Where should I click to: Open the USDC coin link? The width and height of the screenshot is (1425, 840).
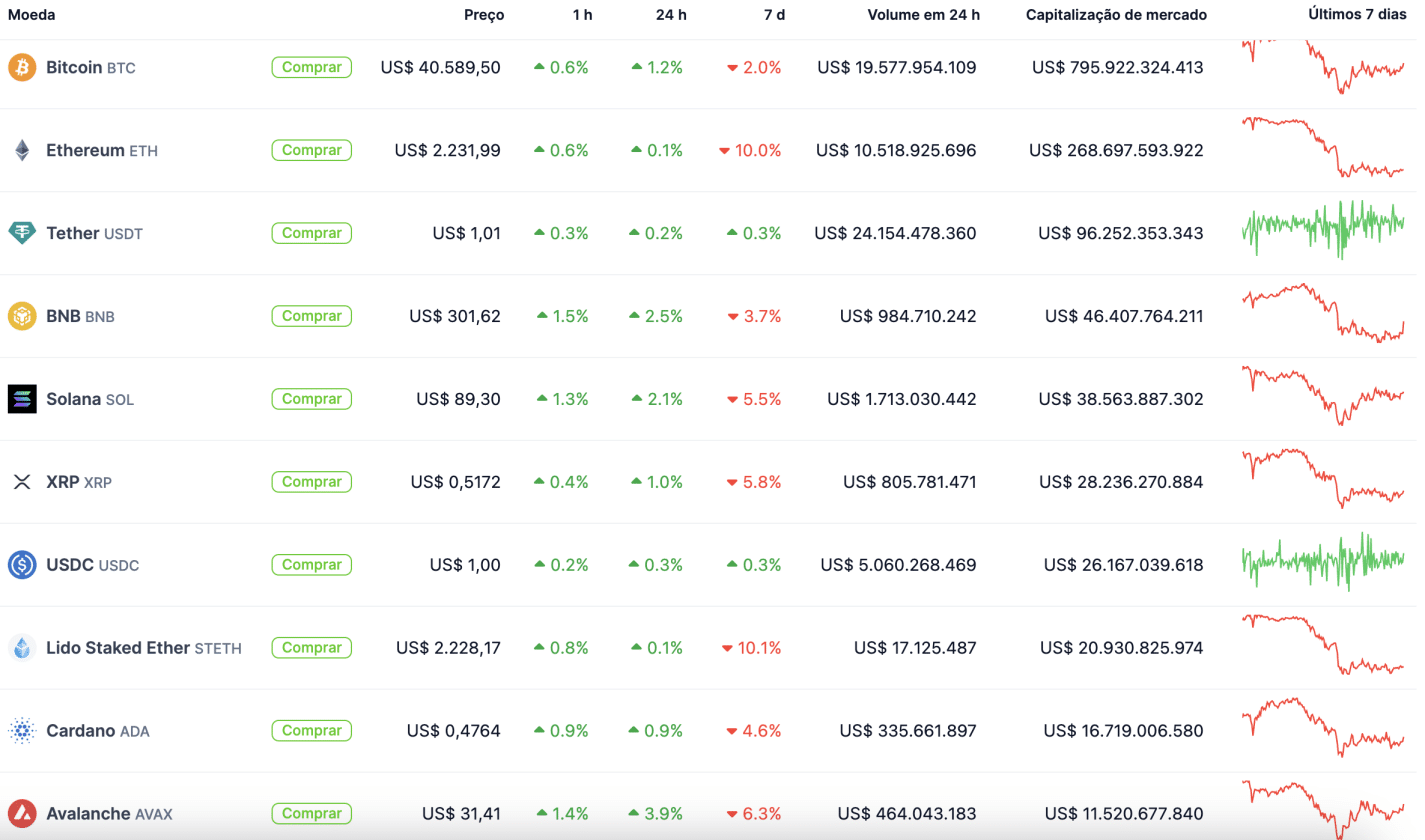pyautogui.click(x=93, y=565)
